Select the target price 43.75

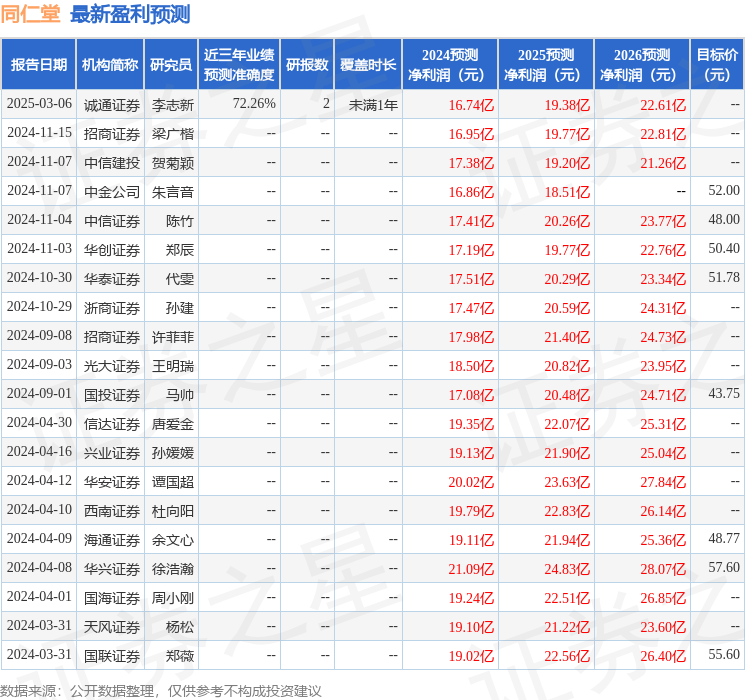pos(724,394)
